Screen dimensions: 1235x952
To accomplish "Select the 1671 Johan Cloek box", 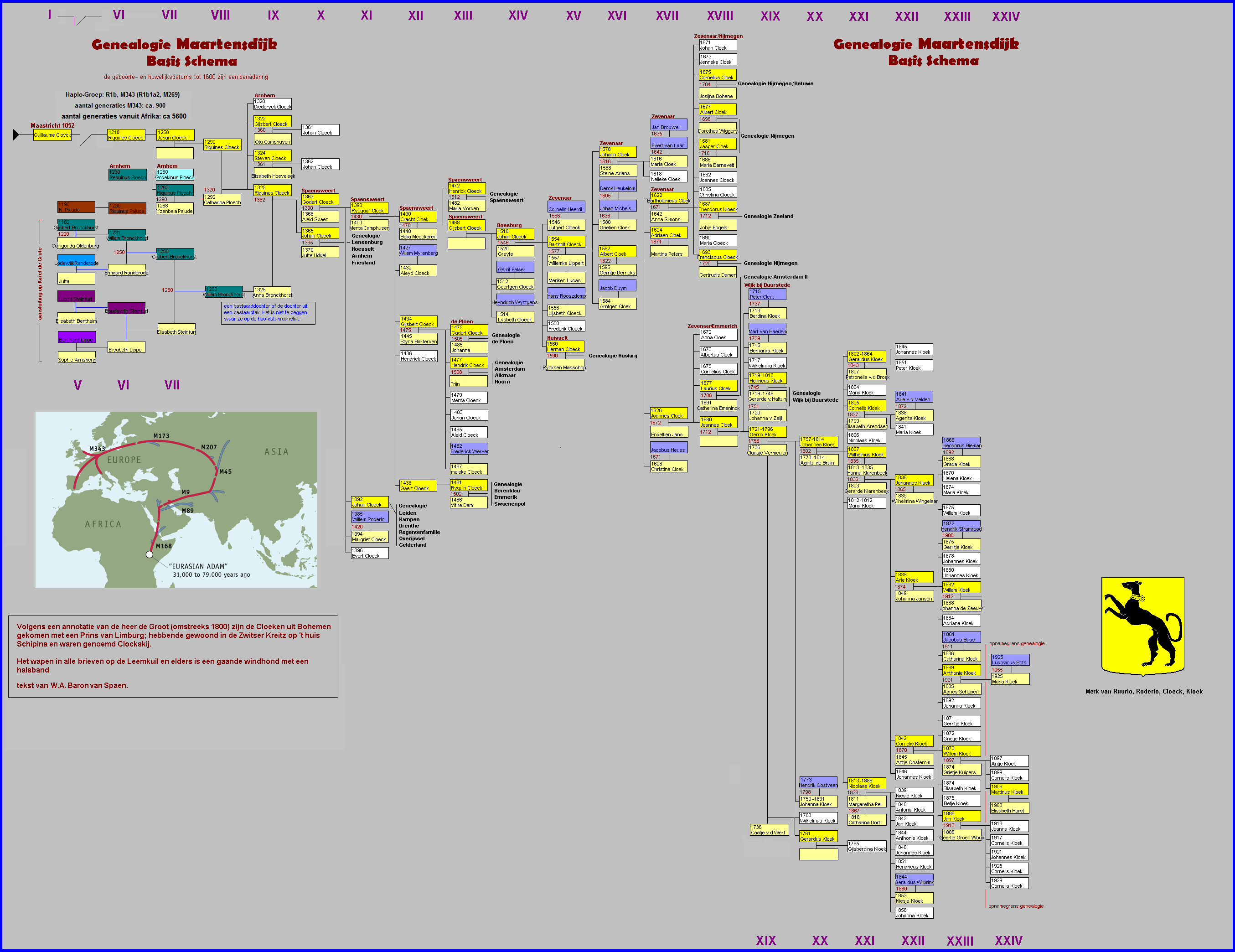I will 718,45.
